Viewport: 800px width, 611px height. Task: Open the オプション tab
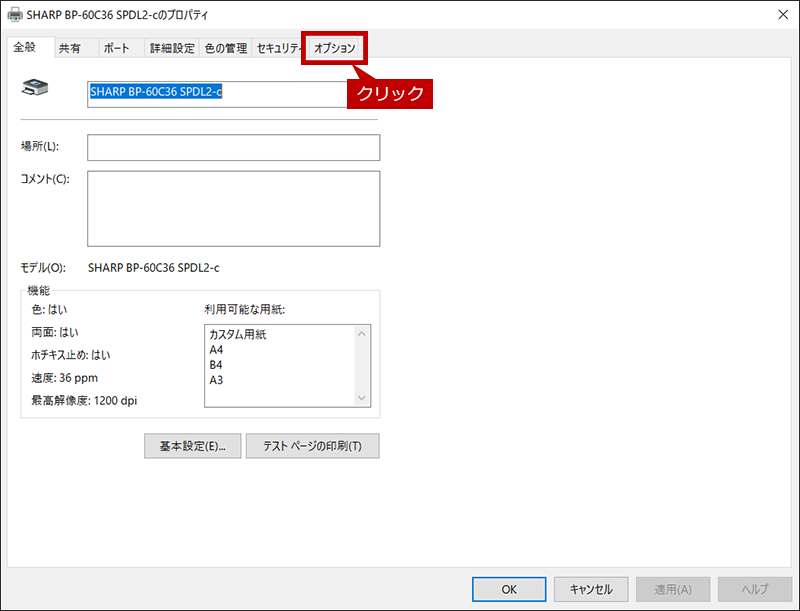point(335,48)
